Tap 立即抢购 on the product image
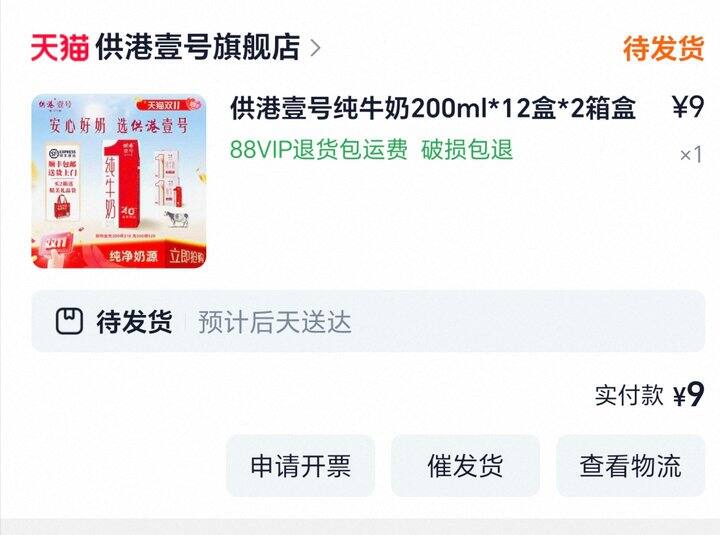The image size is (720, 535). pos(186,256)
